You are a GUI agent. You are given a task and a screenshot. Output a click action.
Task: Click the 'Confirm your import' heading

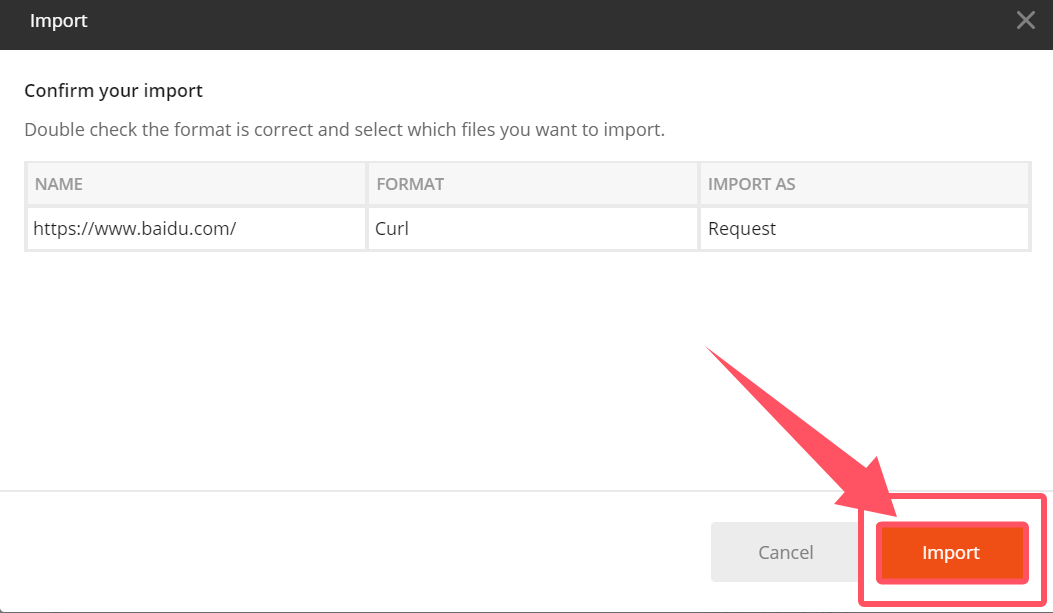click(113, 91)
